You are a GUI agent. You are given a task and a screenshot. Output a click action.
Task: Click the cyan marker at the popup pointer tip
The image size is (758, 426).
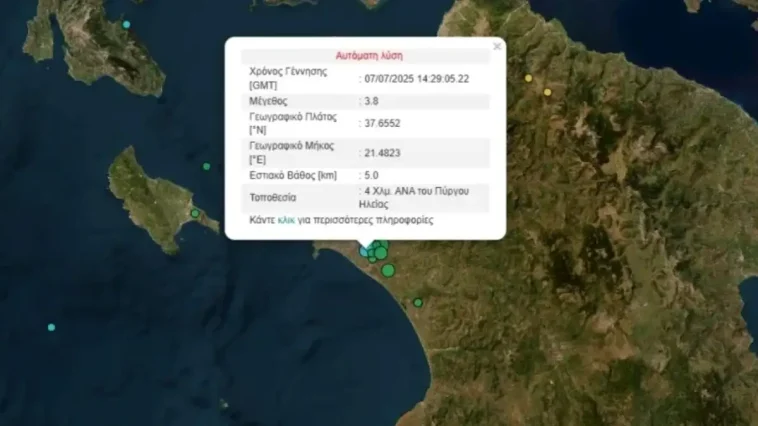(365, 251)
